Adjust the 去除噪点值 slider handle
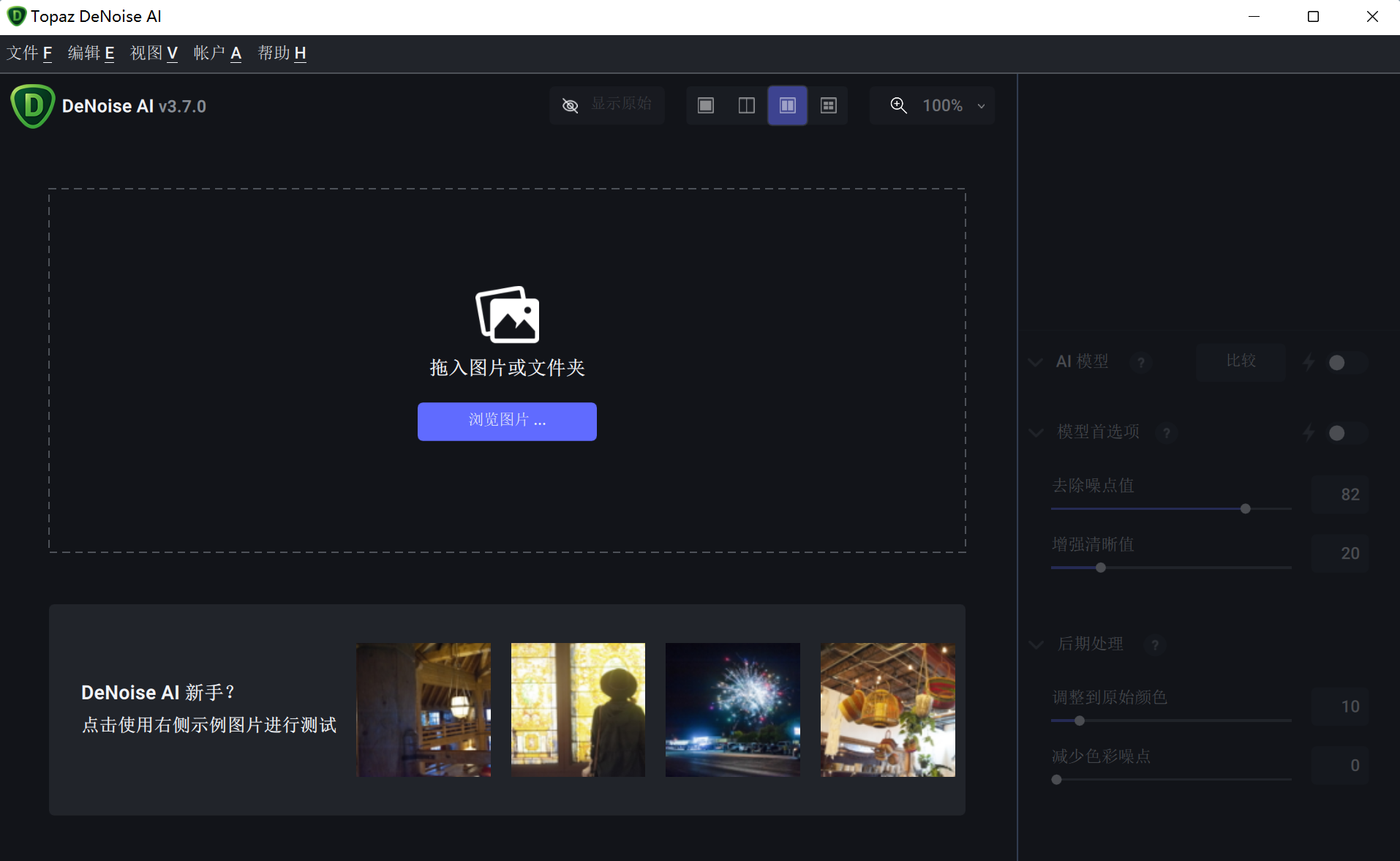This screenshot has width=1400, height=861. point(1246,508)
